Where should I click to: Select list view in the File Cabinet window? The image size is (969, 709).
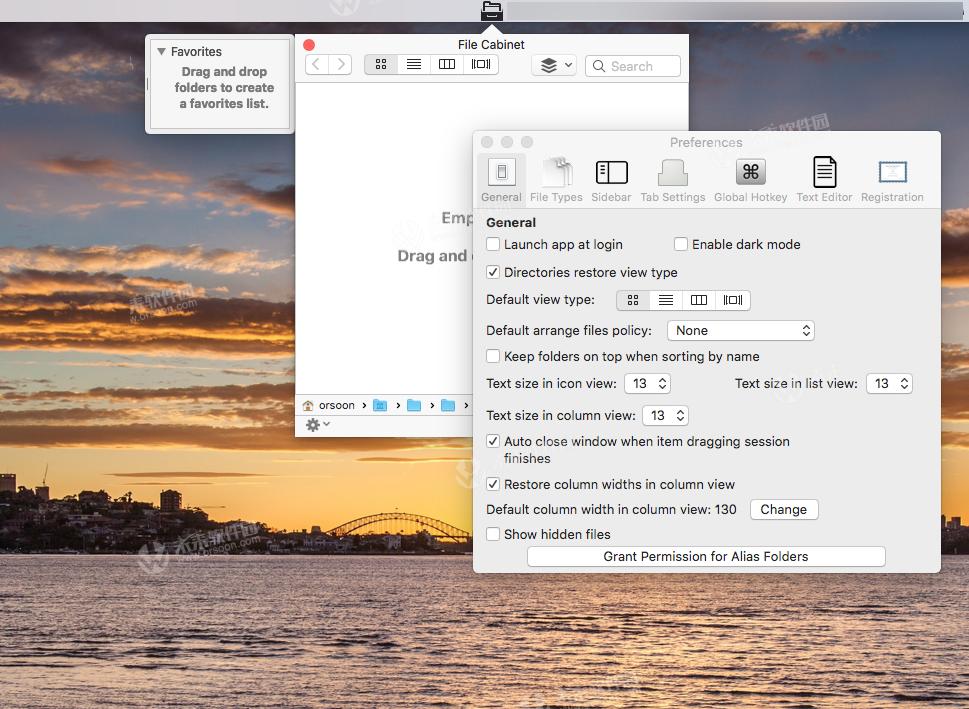tap(413, 64)
